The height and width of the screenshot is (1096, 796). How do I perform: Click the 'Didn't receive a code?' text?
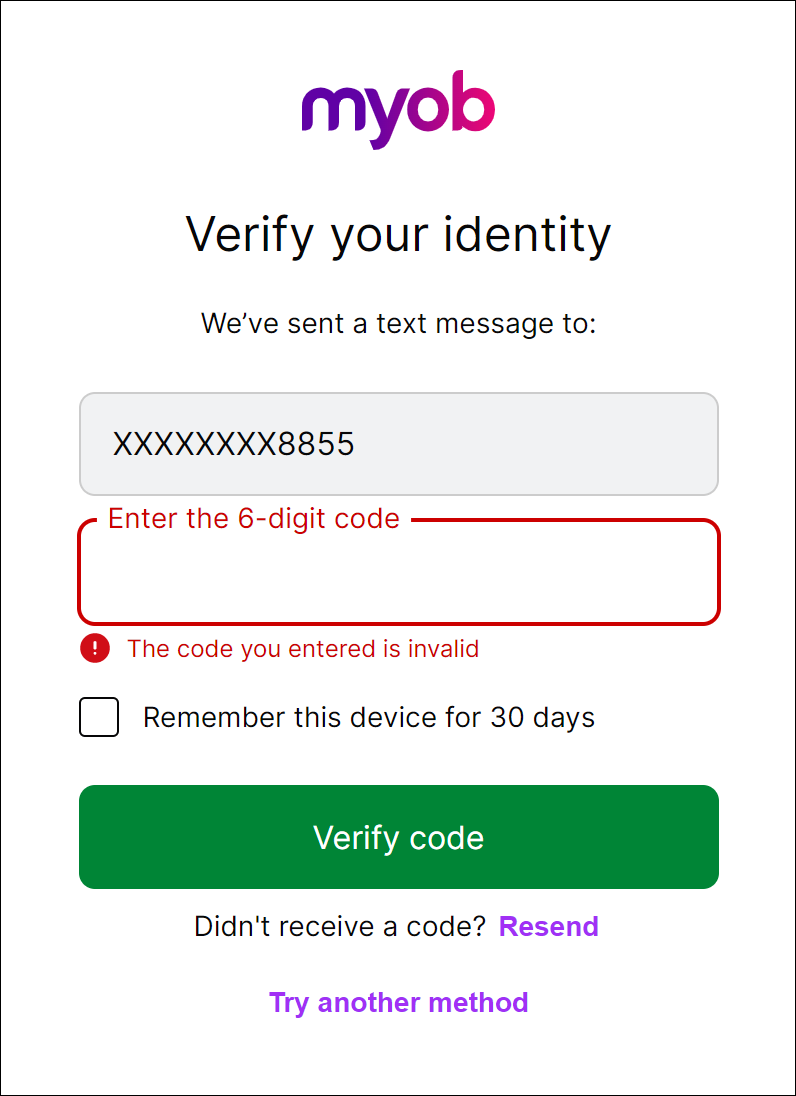tap(340, 926)
